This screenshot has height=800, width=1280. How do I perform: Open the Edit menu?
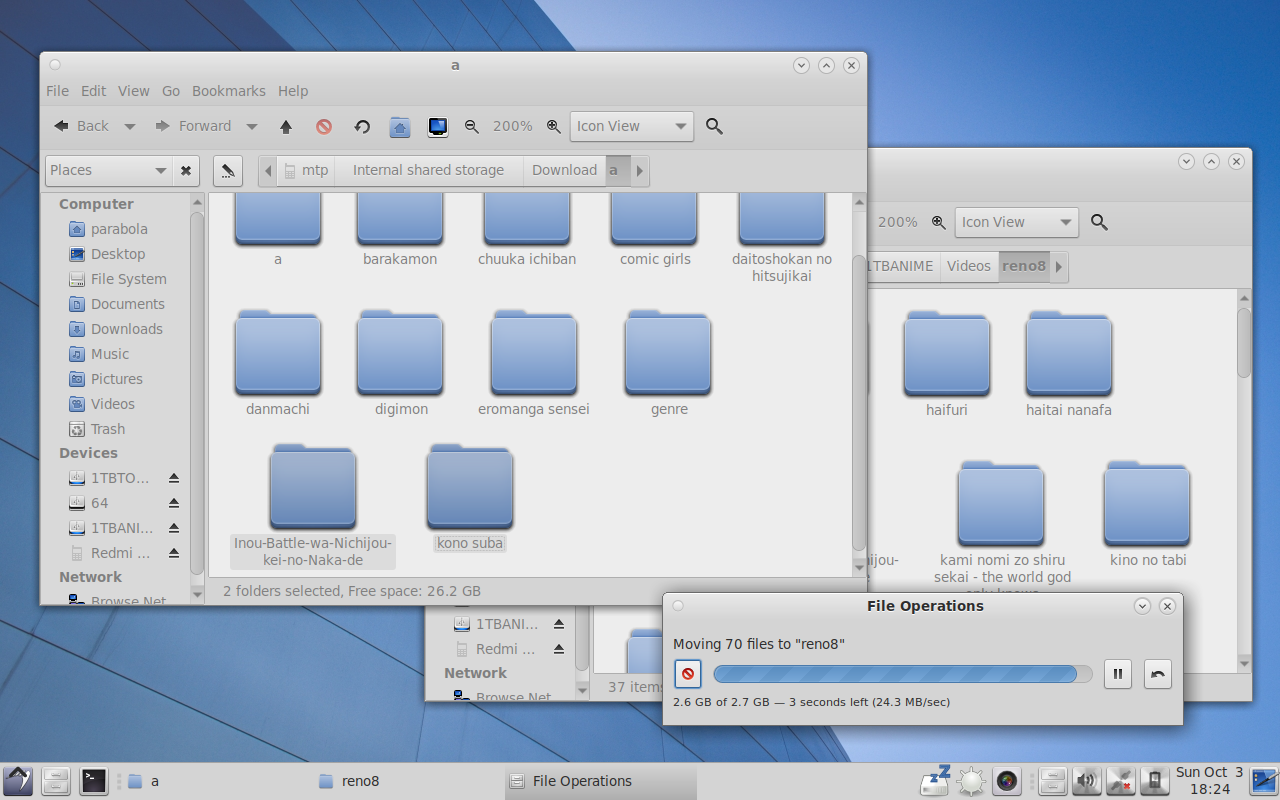coord(94,91)
